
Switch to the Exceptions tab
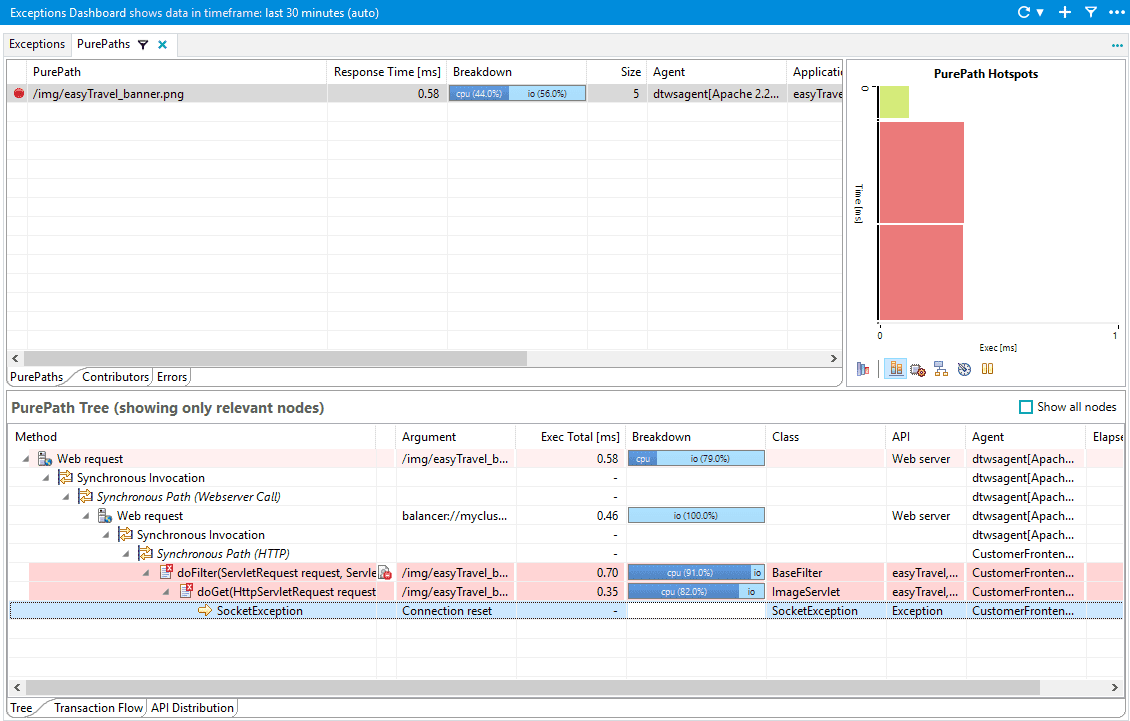tap(37, 44)
